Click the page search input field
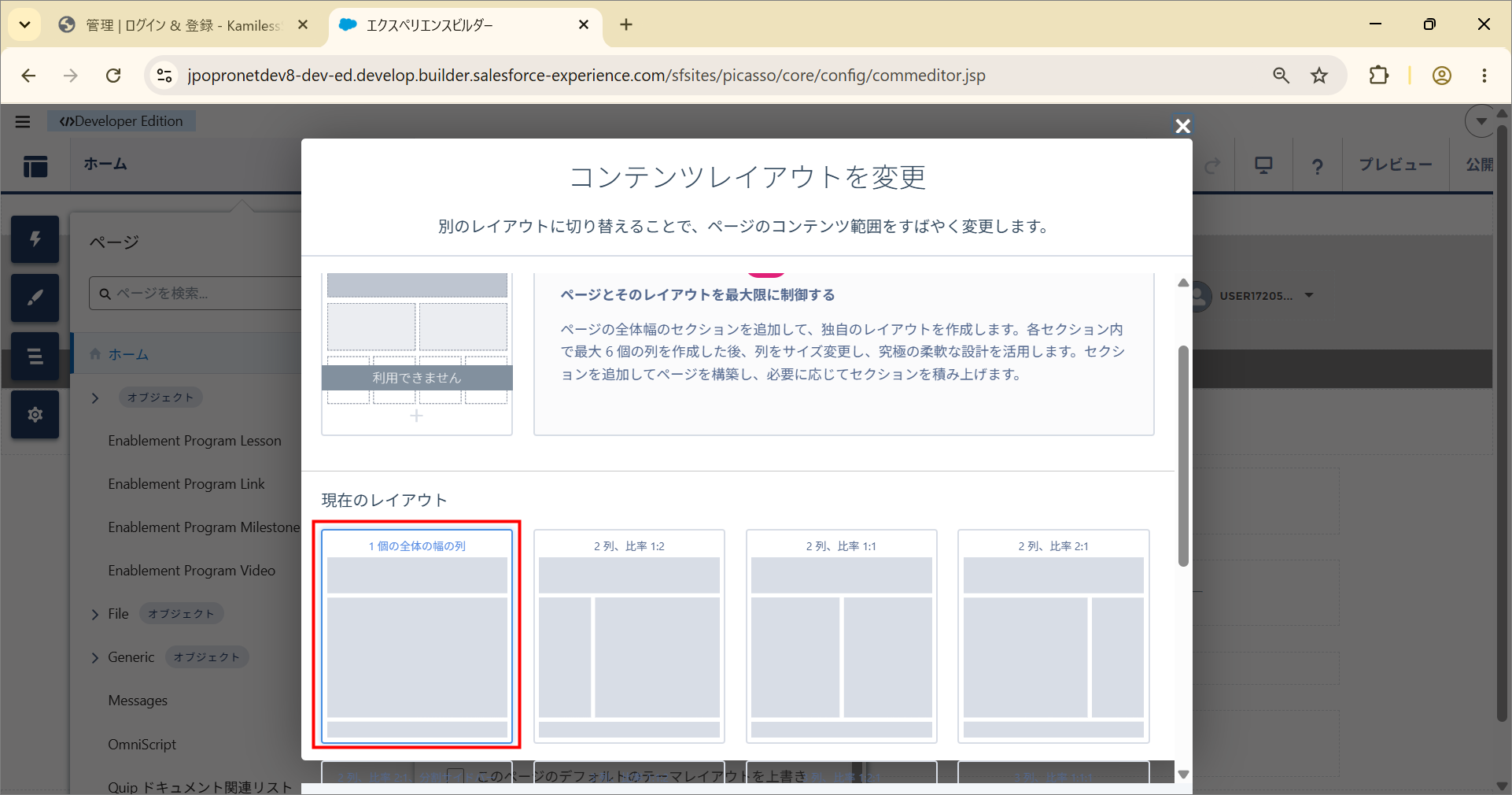This screenshot has width=1512, height=795. 197,294
